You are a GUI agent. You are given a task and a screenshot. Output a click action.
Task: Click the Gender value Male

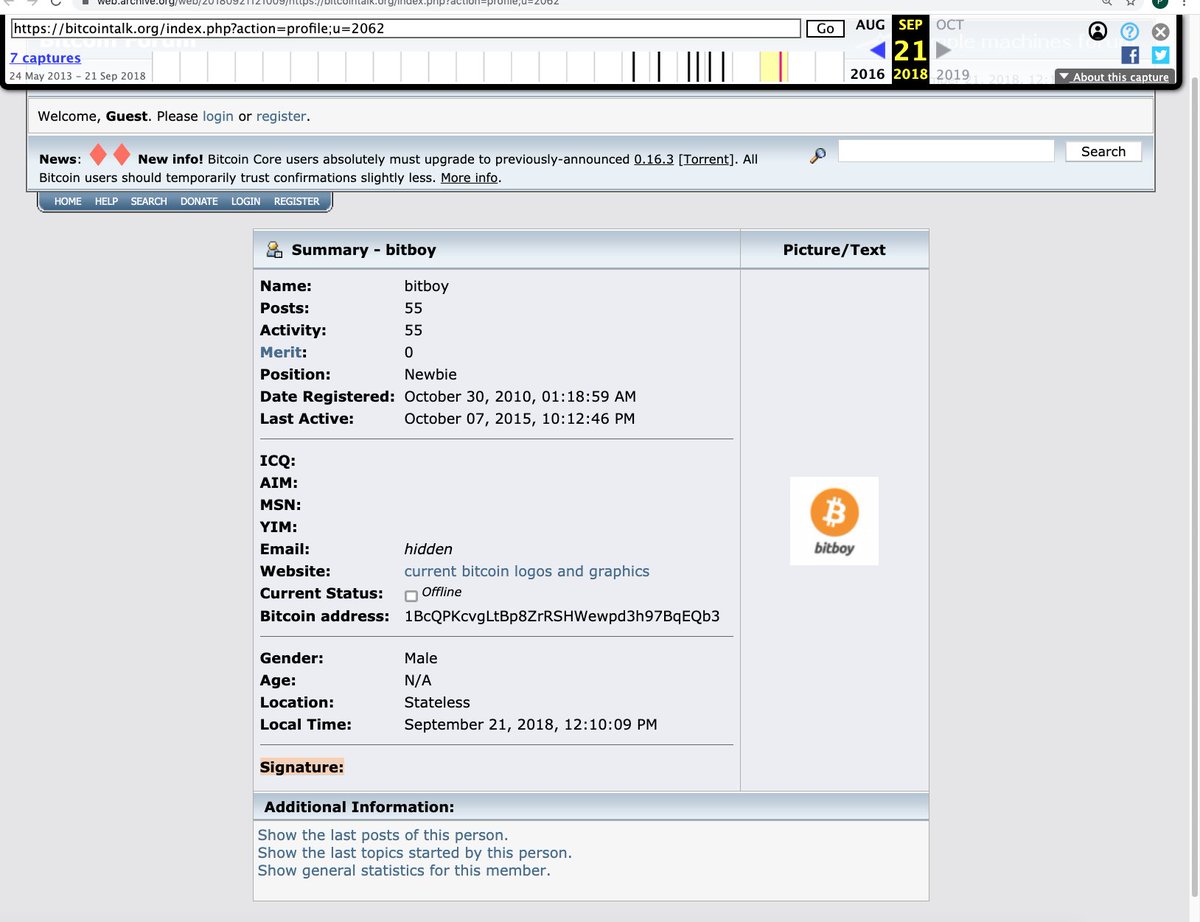click(421, 658)
